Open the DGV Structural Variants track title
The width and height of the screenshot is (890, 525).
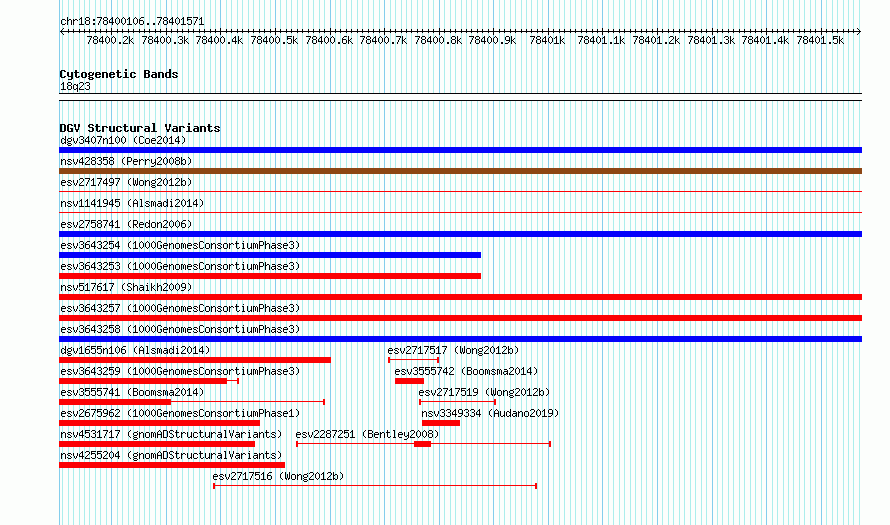[140, 128]
